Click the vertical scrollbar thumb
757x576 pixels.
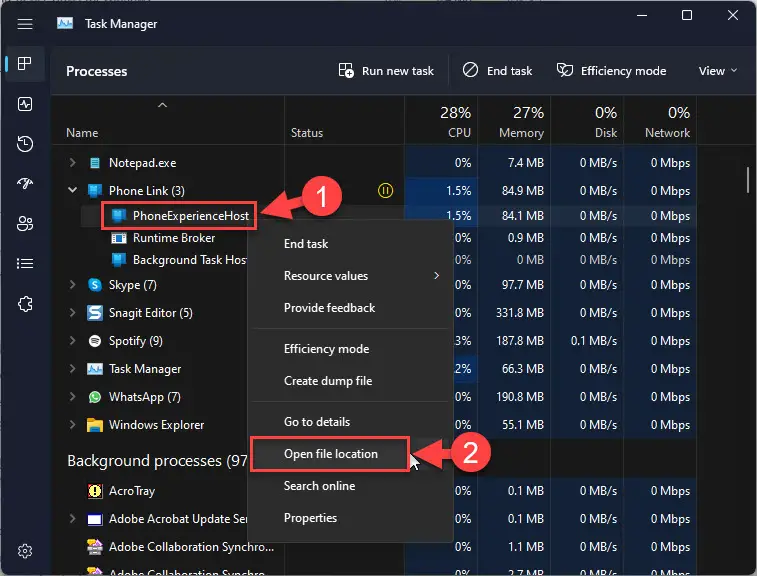(x=747, y=179)
